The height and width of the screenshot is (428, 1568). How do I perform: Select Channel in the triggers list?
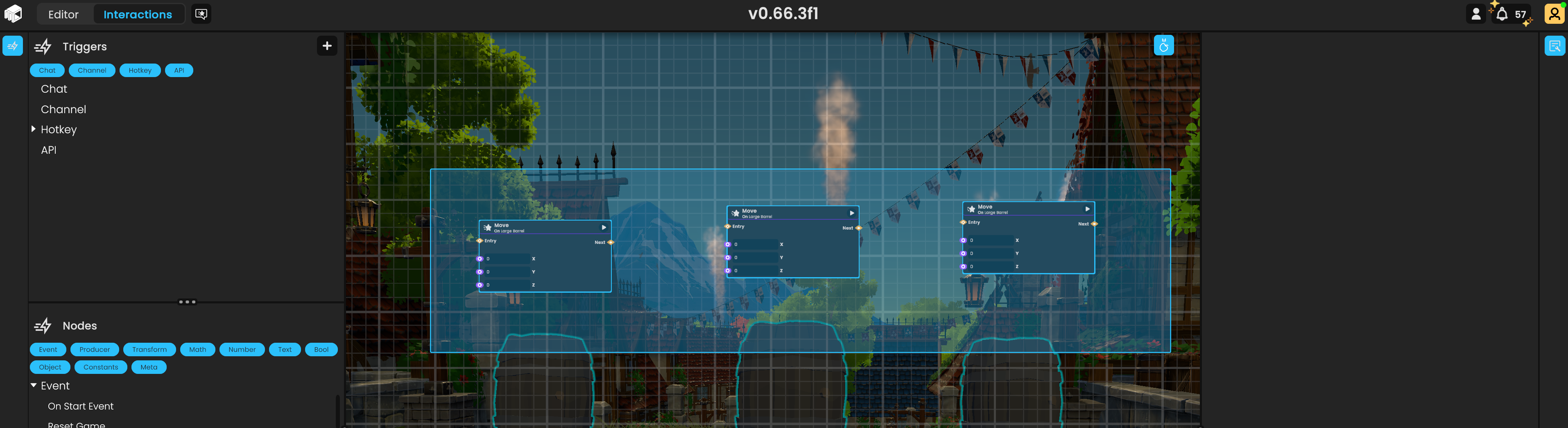tap(63, 109)
